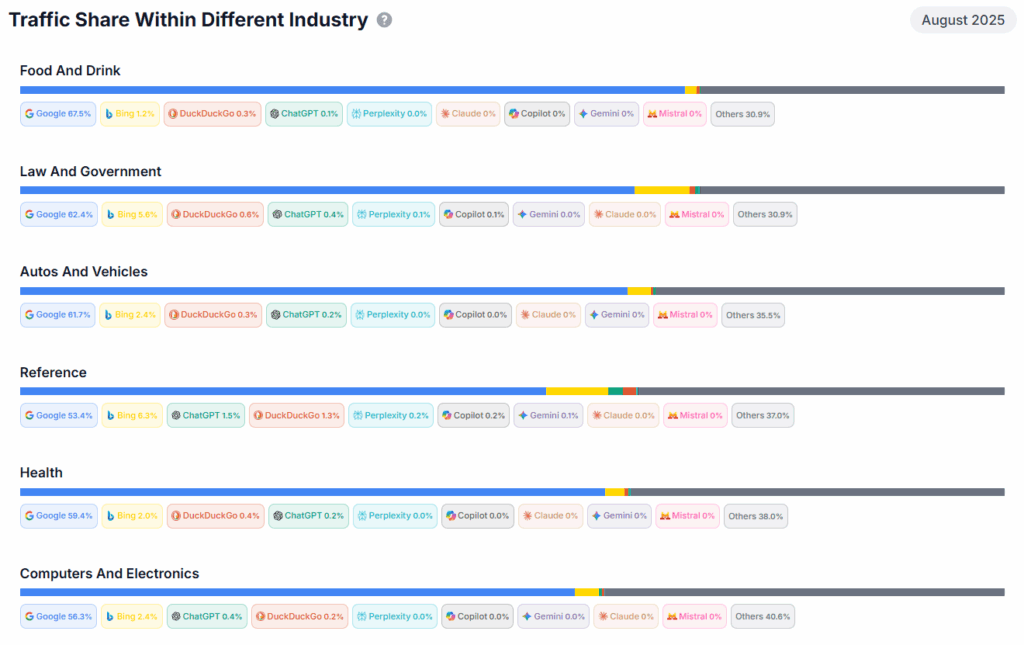Click DuckDuckGo icon in Autos And Vehicles row
1024x645 pixels.
pyautogui.click(x=174, y=315)
